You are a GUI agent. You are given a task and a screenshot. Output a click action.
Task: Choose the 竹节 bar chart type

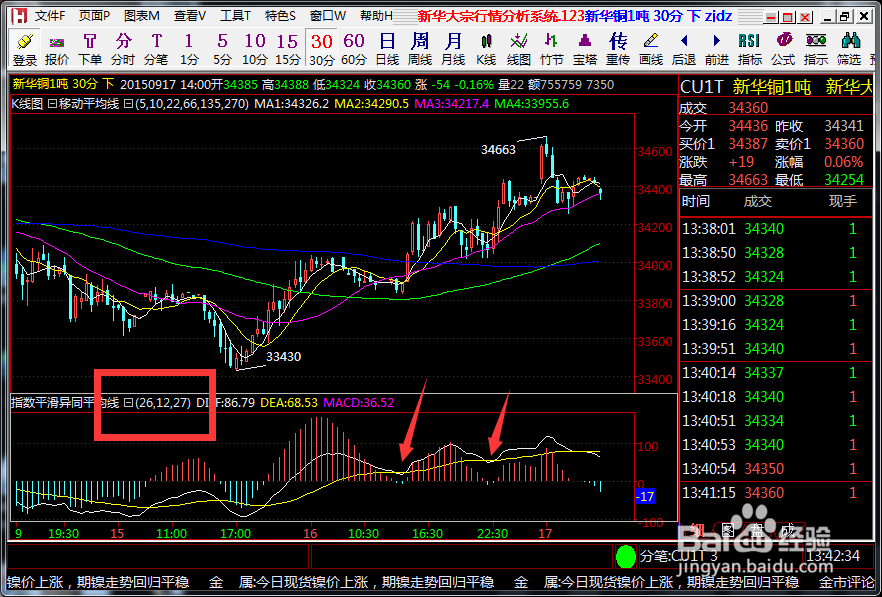[x=552, y=49]
